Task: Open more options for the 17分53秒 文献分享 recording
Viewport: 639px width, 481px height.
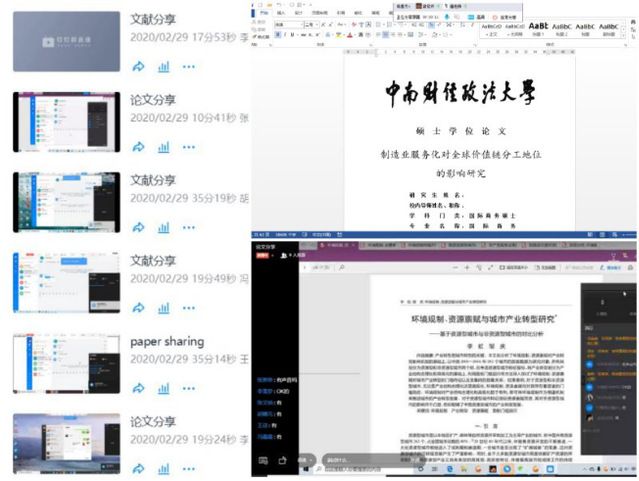Action: pyautogui.click(x=188, y=66)
